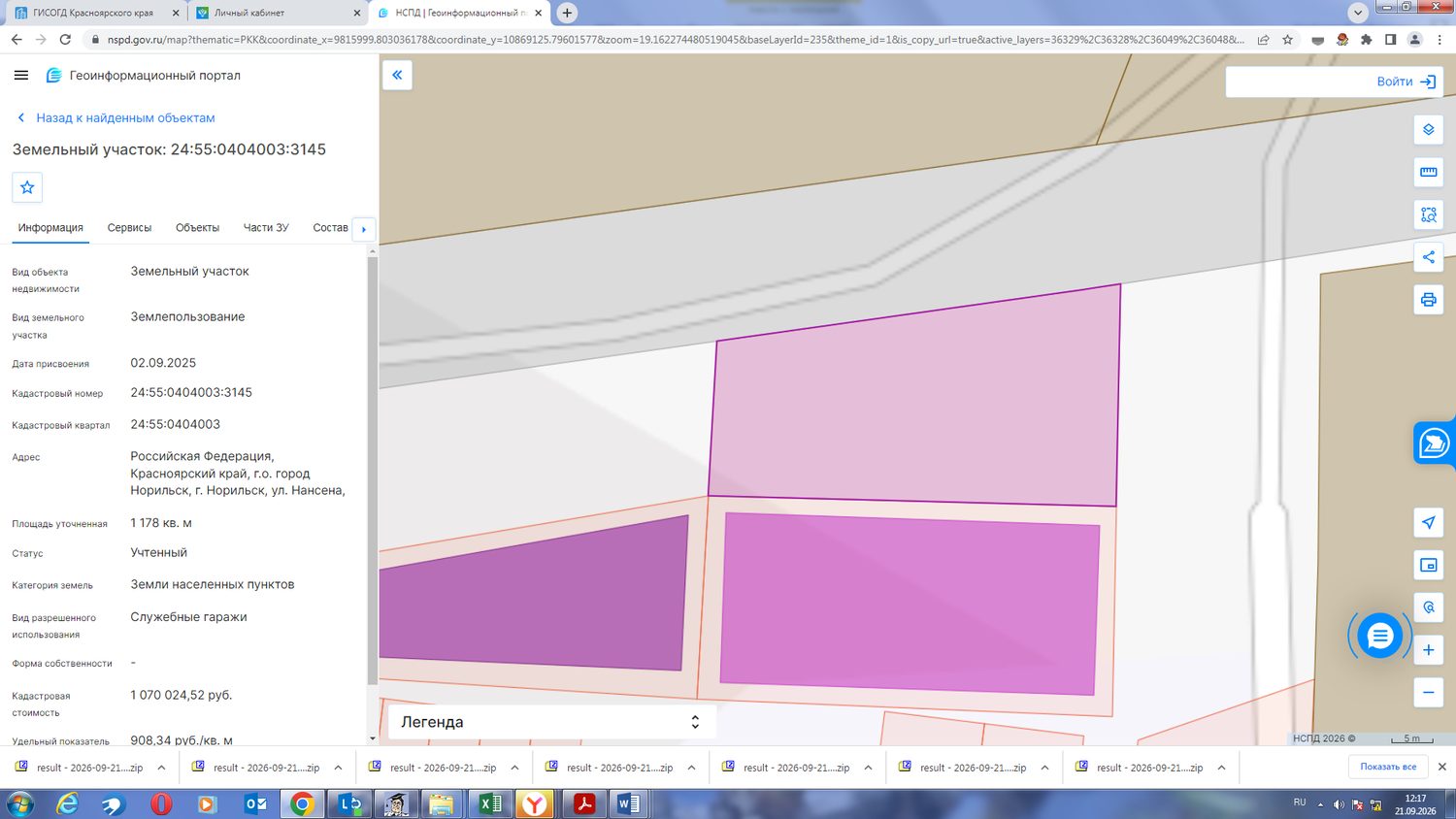Expand the Легенда dropdown

pos(551,722)
